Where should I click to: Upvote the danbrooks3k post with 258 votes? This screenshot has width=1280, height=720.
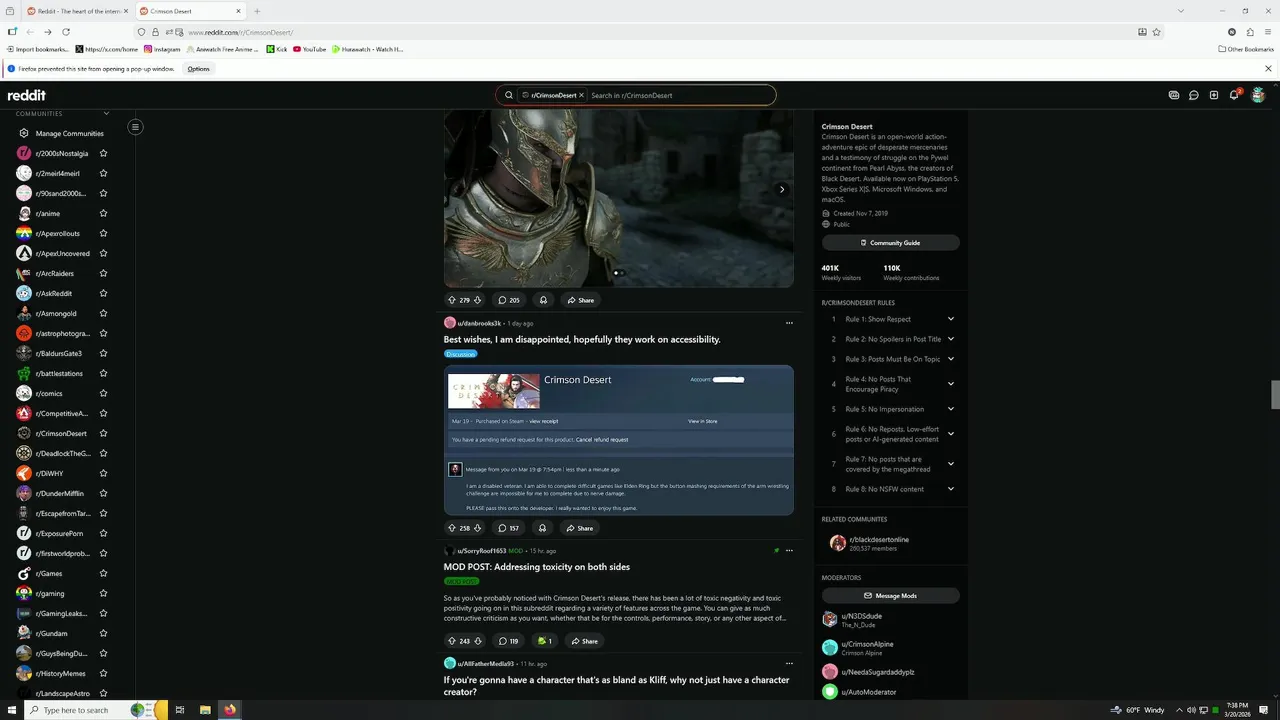[452, 528]
